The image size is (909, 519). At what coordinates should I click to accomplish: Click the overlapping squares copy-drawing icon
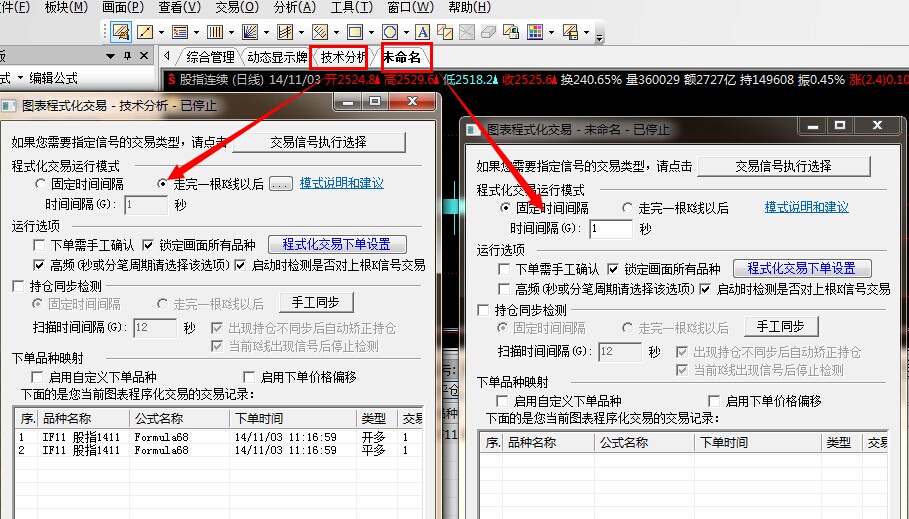pyautogui.click(x=445, y=32)
